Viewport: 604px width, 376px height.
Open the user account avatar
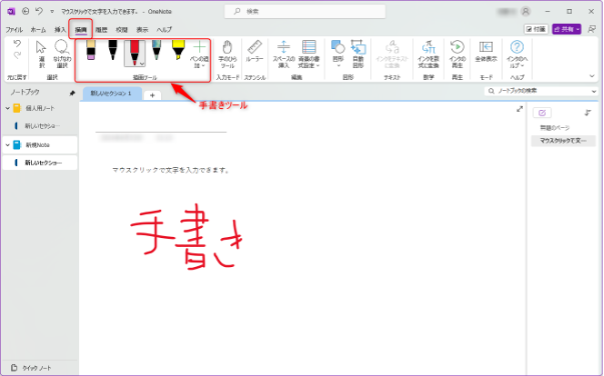[525, 12]
